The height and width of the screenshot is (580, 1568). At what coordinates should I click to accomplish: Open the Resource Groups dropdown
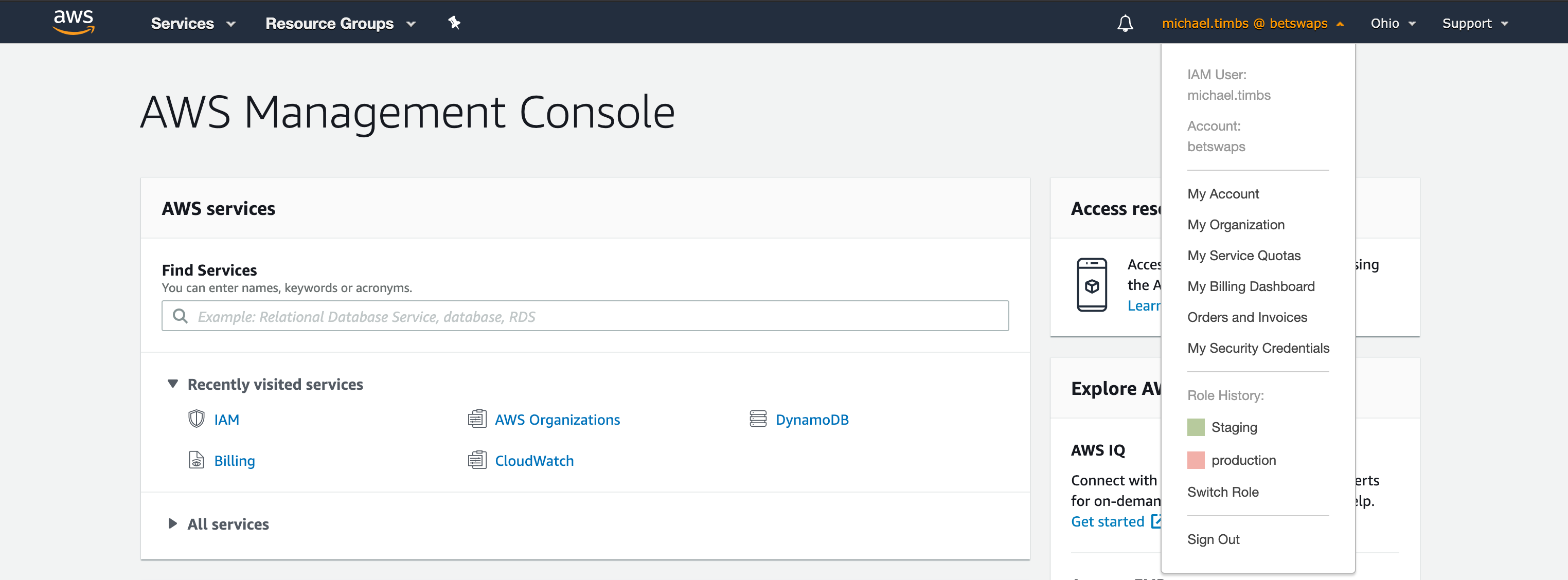coord(340,23)
